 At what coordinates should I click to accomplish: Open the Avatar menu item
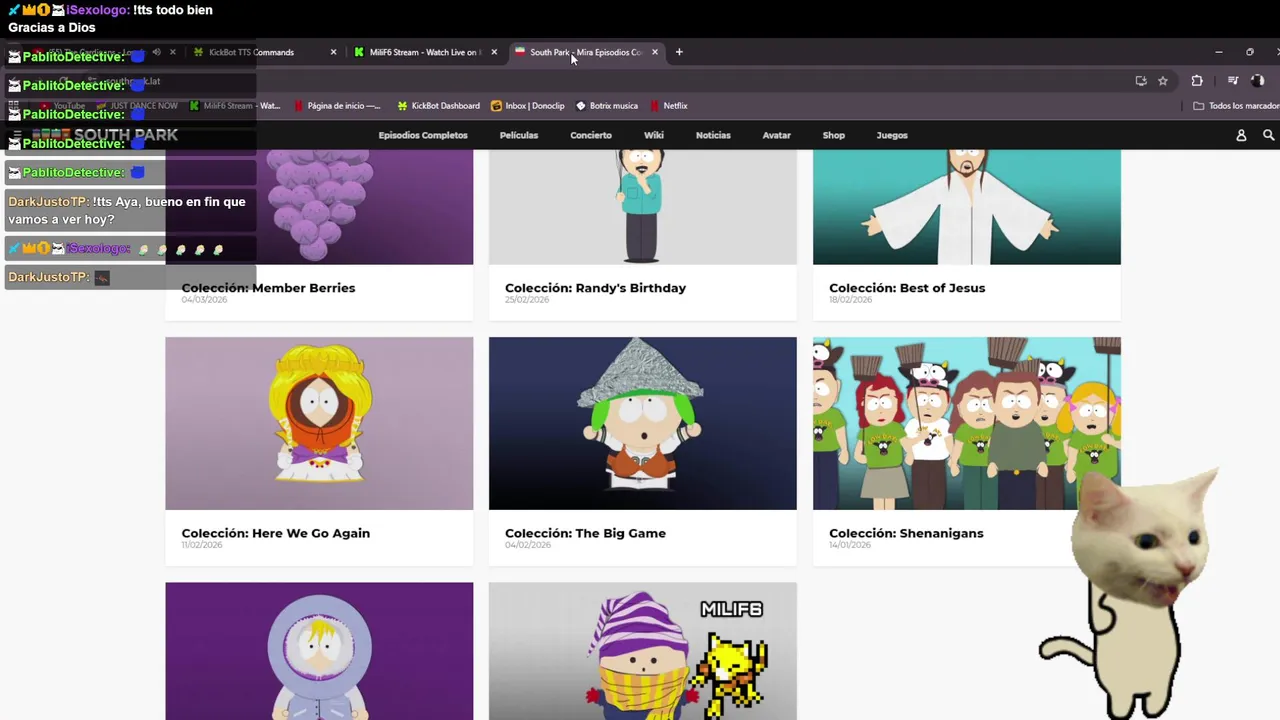click(777, 135)
